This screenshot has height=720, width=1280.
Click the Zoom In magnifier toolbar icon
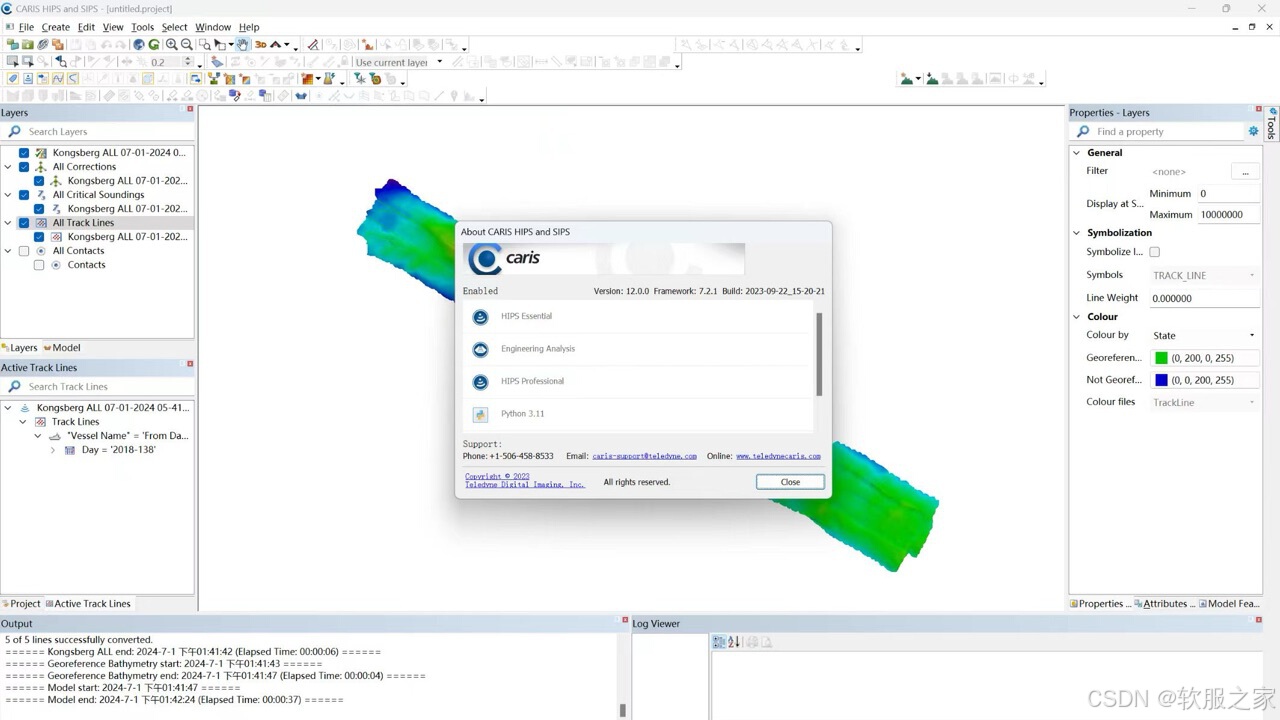point(171,44)
